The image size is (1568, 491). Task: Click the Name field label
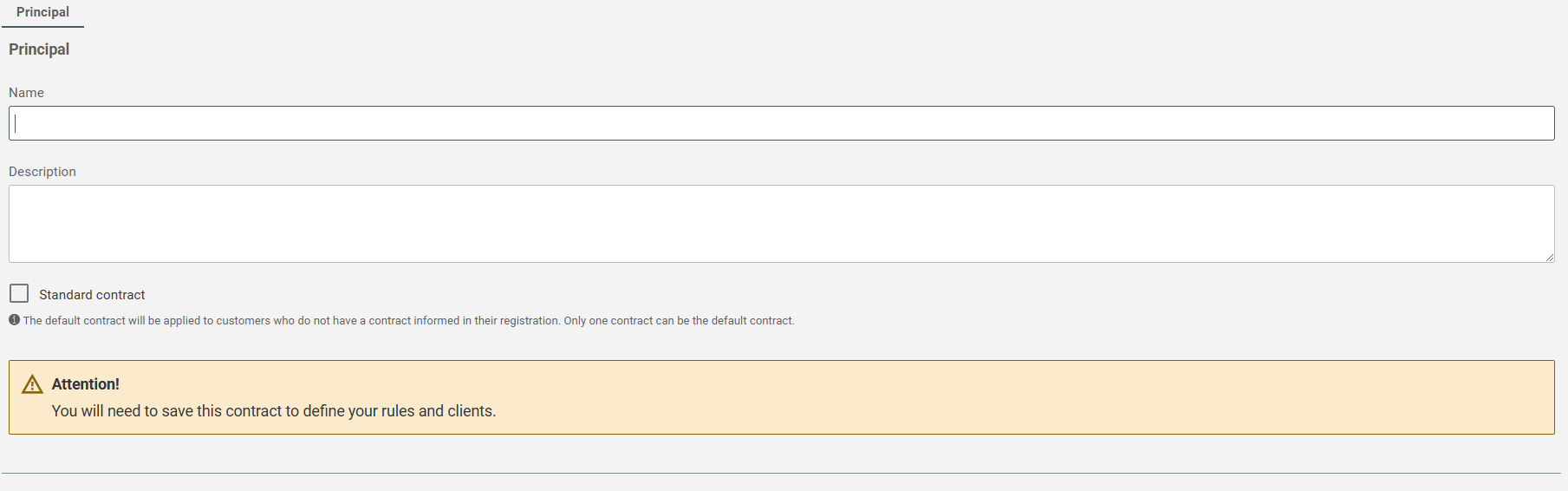click(26, 93)
